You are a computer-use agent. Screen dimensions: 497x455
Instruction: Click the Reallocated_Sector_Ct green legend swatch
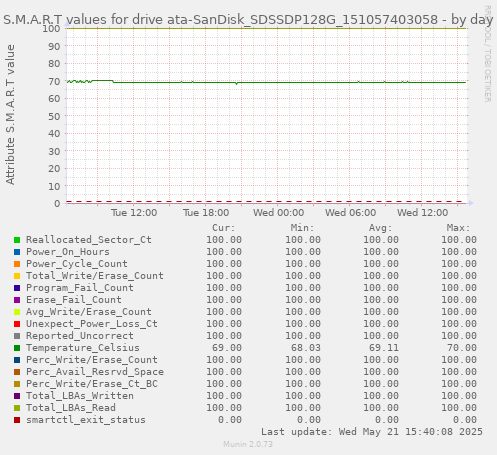point(17,240)
